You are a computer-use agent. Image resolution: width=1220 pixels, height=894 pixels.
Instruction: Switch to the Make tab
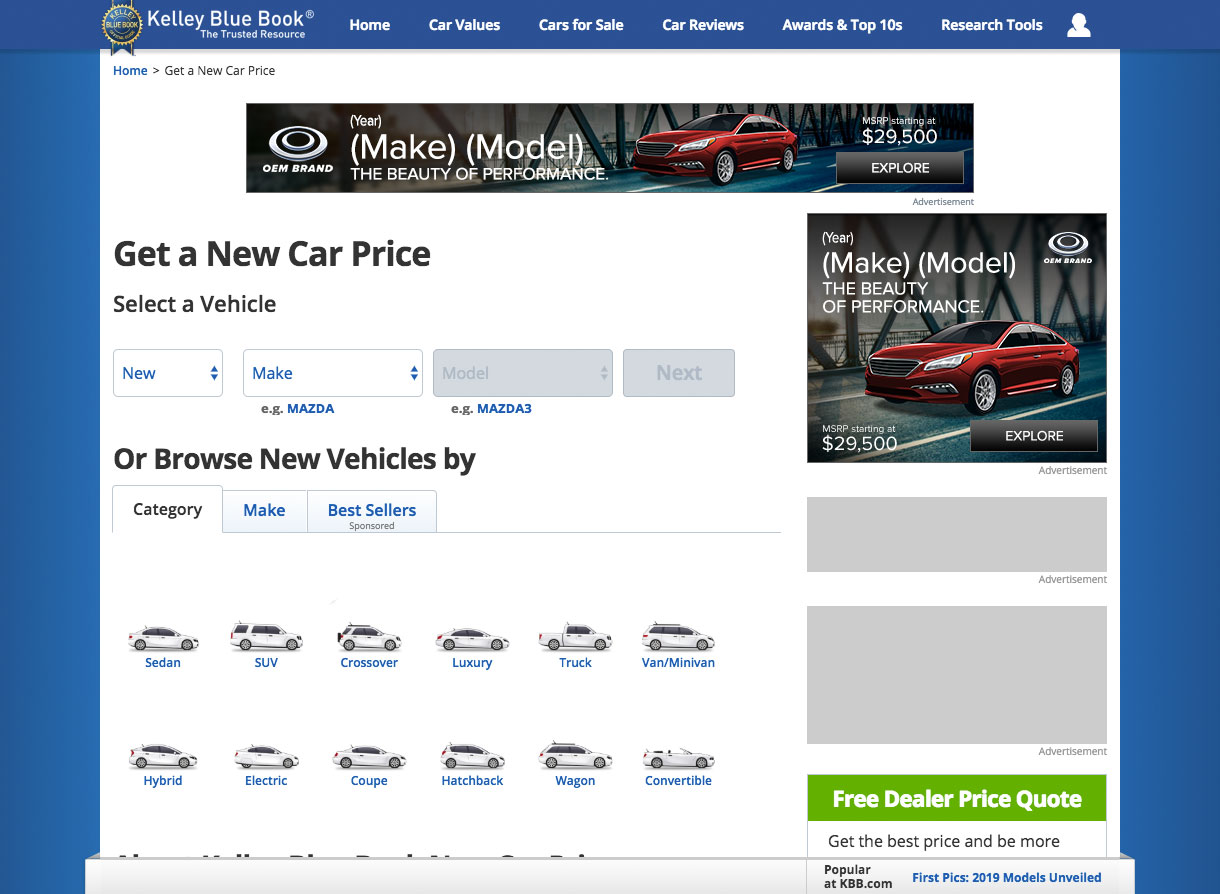click(264, 511)
